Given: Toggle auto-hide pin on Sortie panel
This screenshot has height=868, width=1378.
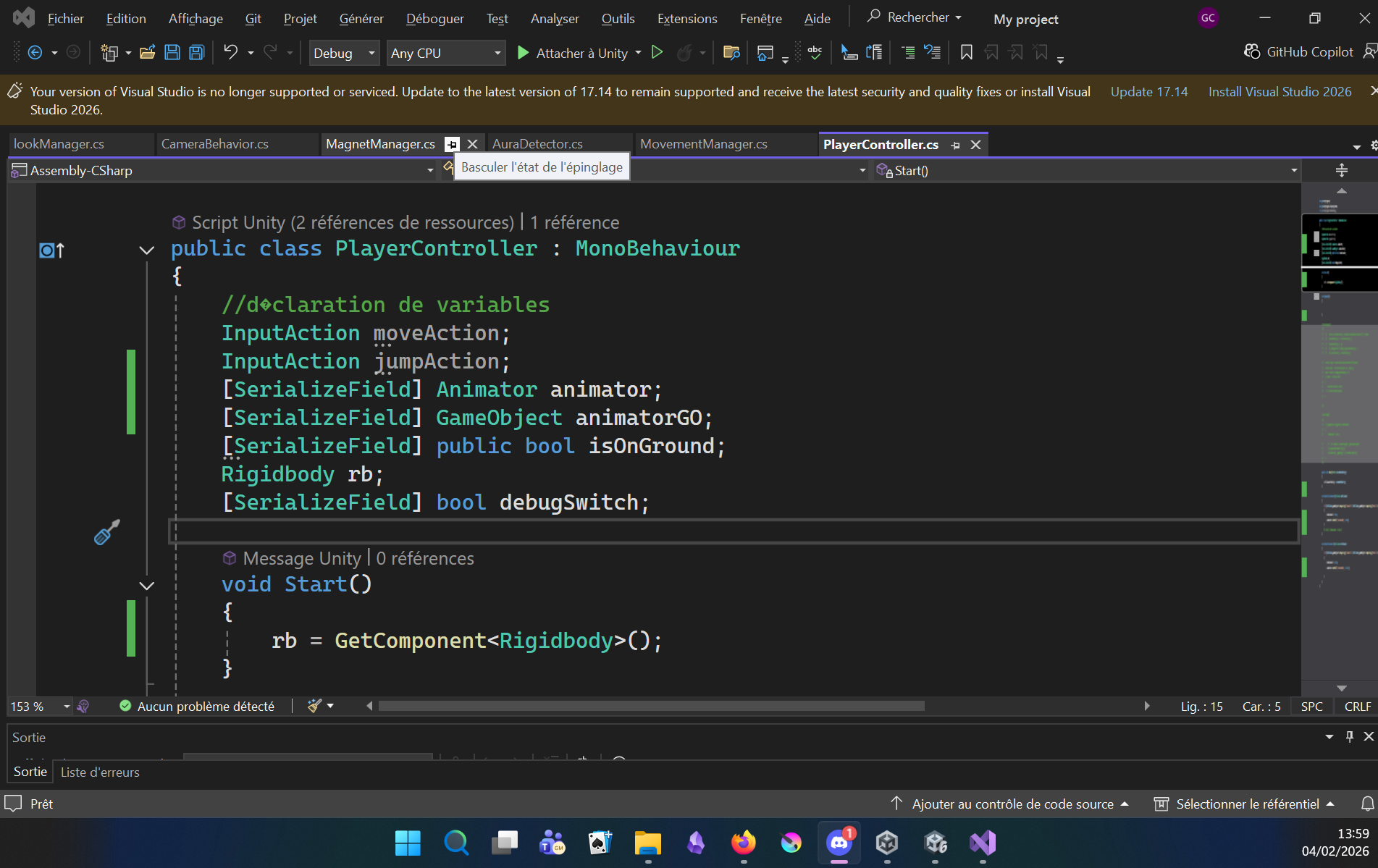Looking at the screenshot, I should (x=1349, y=736).
